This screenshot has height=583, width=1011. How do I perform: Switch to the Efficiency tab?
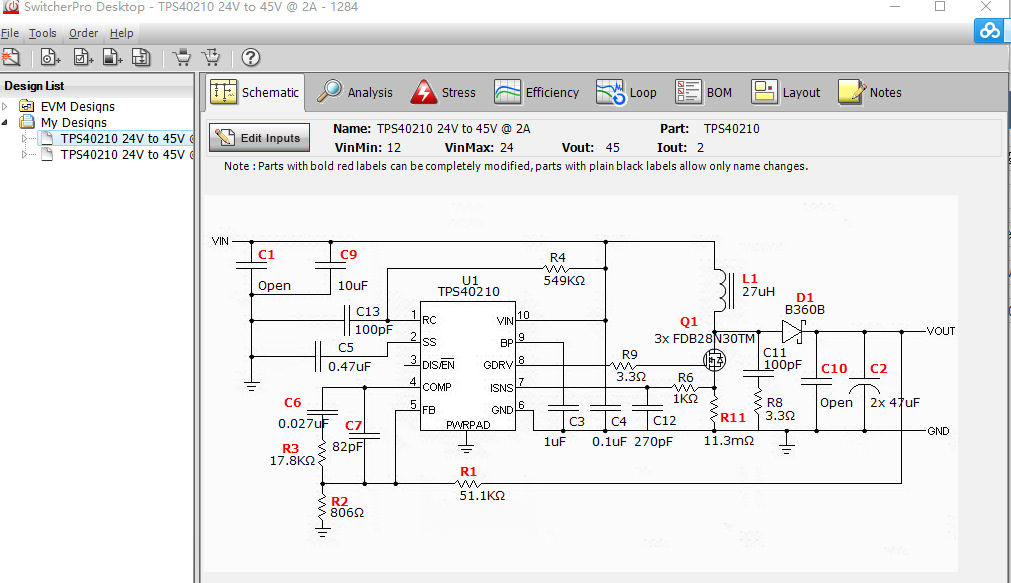[537, 92]
